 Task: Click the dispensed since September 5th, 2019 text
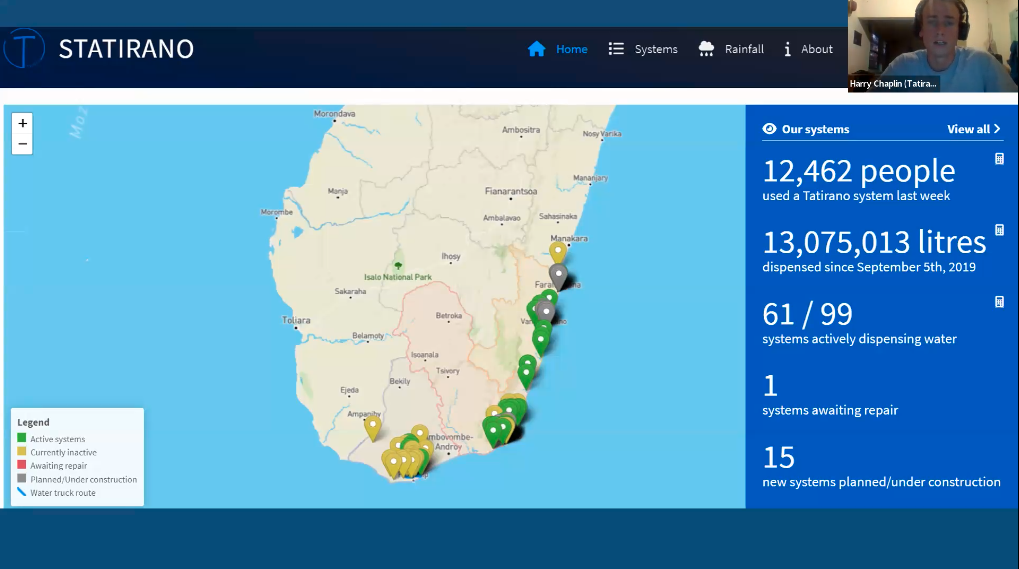pos(869,267)
